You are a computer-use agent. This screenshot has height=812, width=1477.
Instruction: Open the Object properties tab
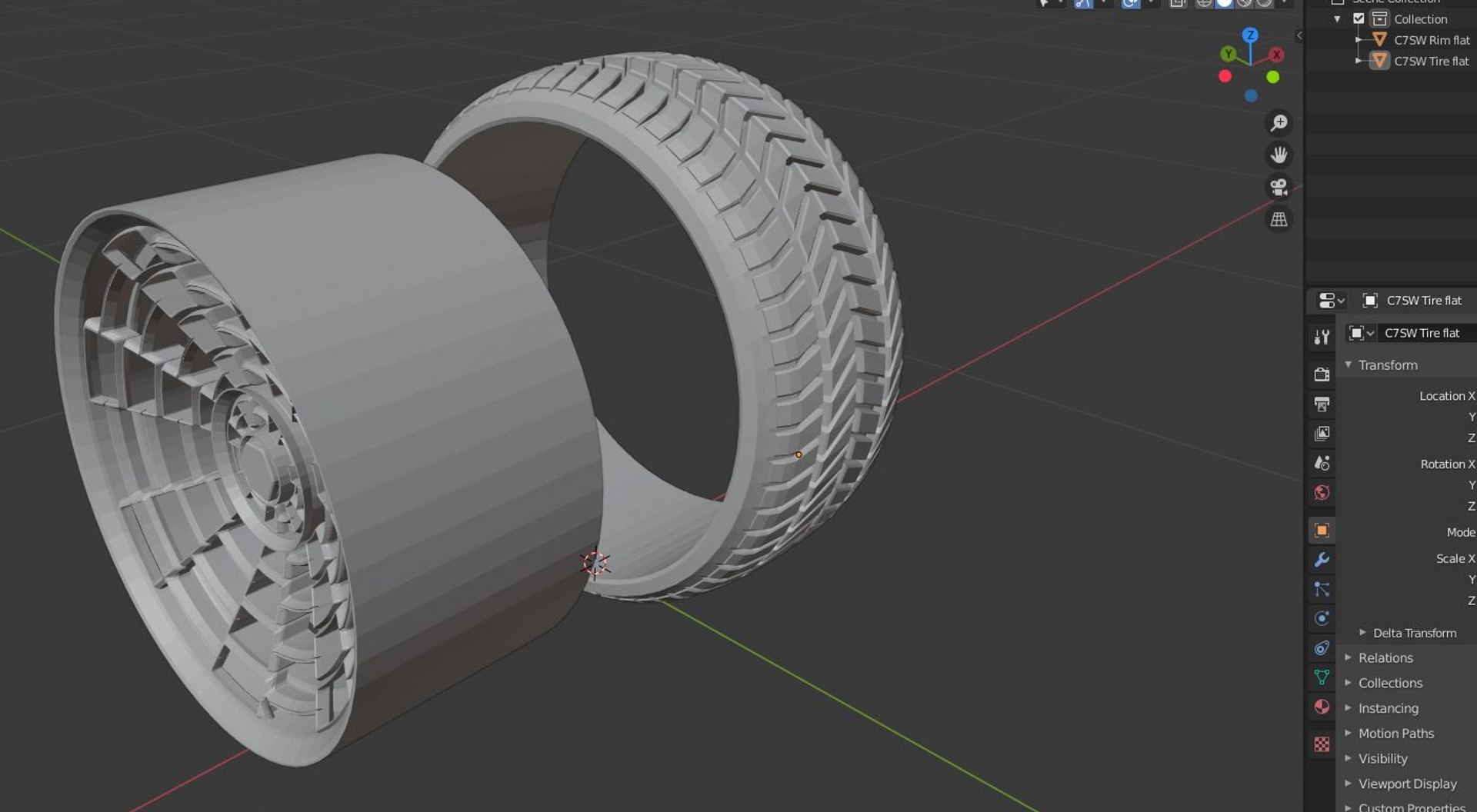1322,530
